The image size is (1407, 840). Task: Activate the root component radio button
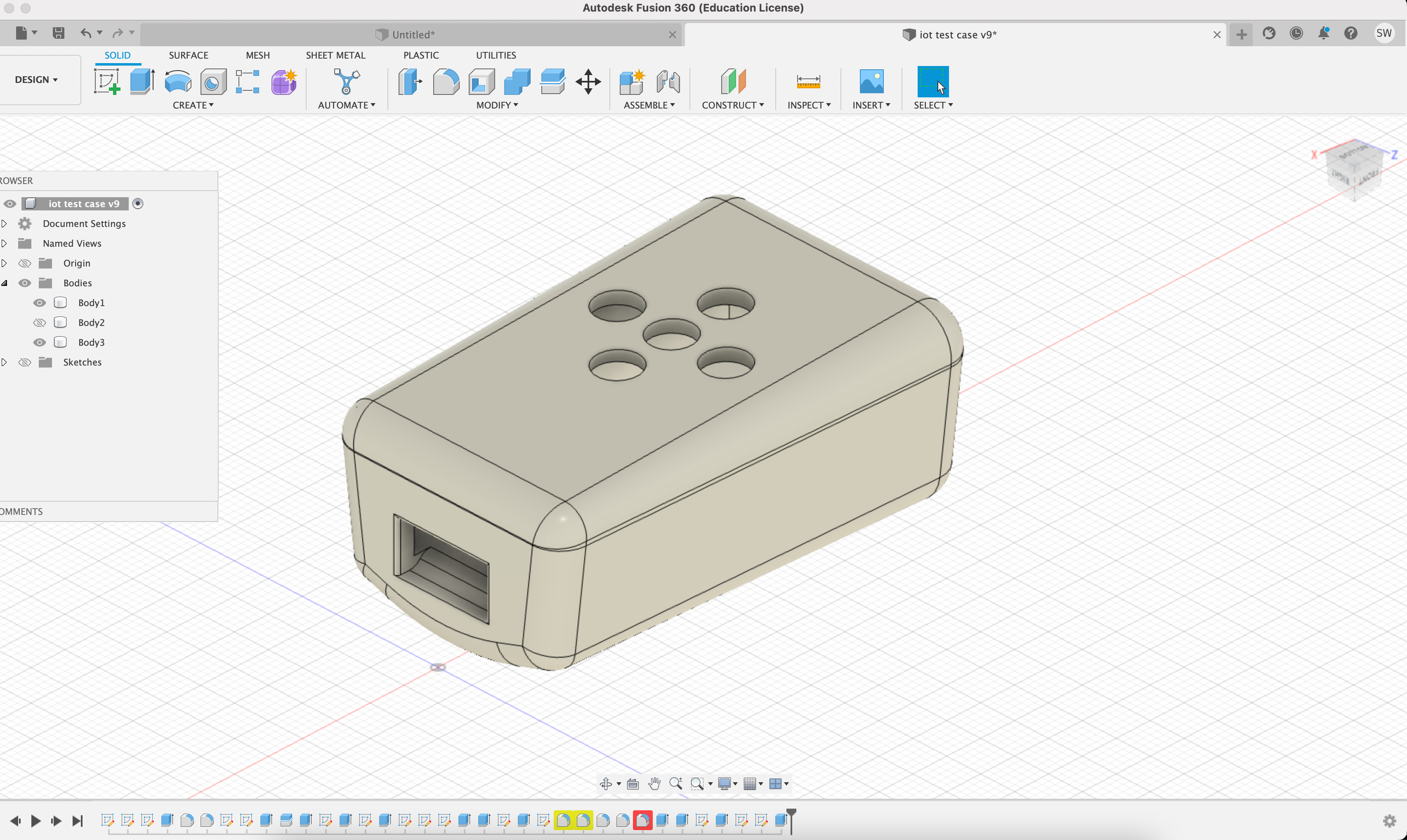[137, 203]
